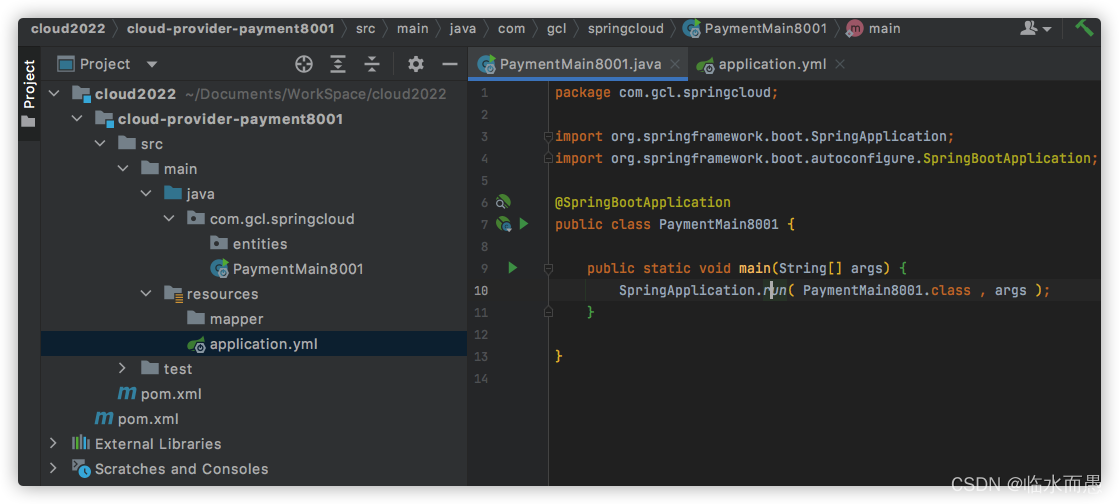Open Project view dropdown arrow

point(151,64)
